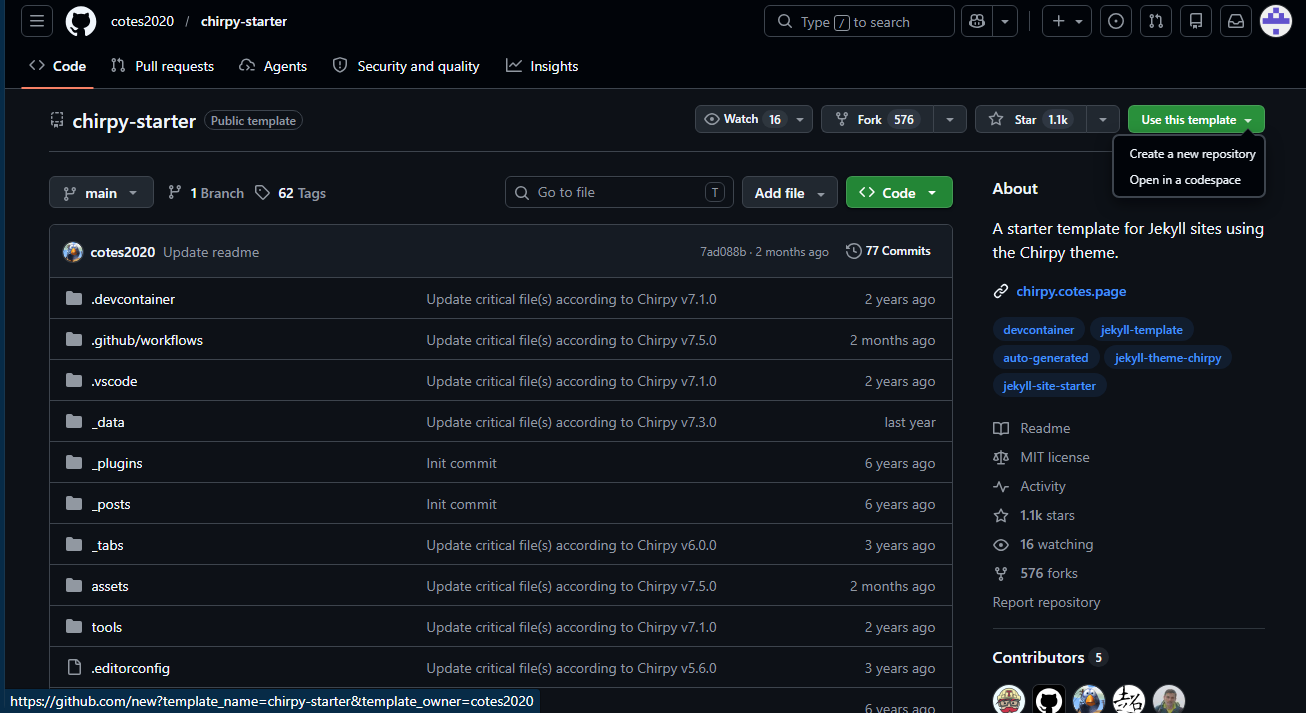Click the _posts folder icon
The height and width of the screenshot is (713, 1306).
[74, 504]
